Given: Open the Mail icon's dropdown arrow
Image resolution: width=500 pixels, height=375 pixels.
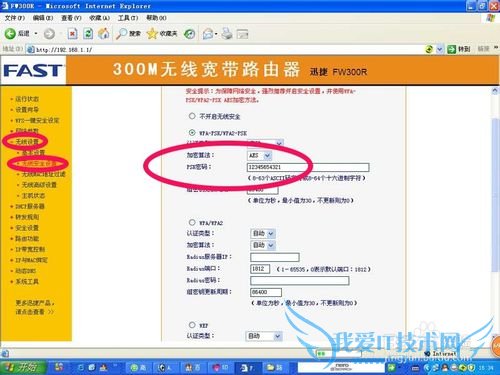Looking at the screenshot, I should pos(216,34).
